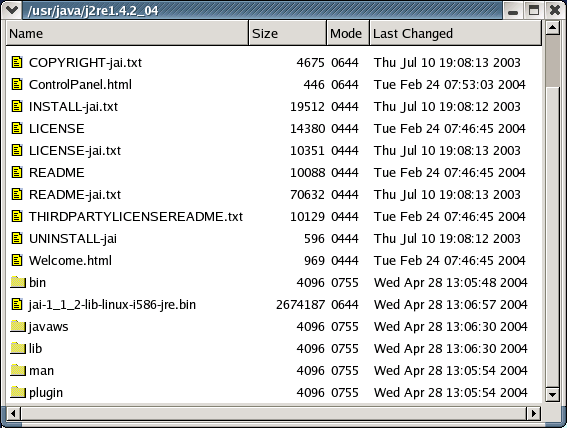Sort by the Size column header
Image resolution: width=567 pixels, height=428 pixels.
pyautogui.click(x=287, y=33)
